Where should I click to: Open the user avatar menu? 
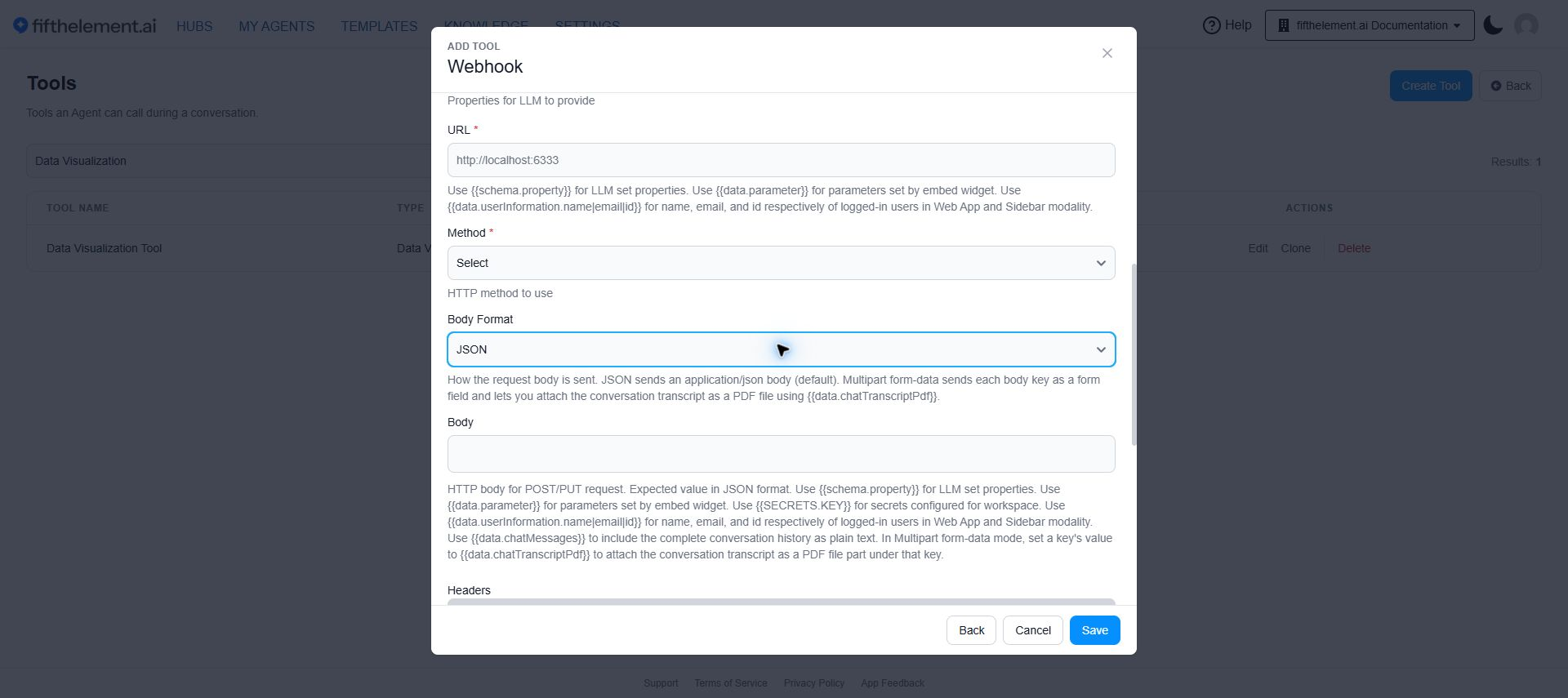(1526, 25)
